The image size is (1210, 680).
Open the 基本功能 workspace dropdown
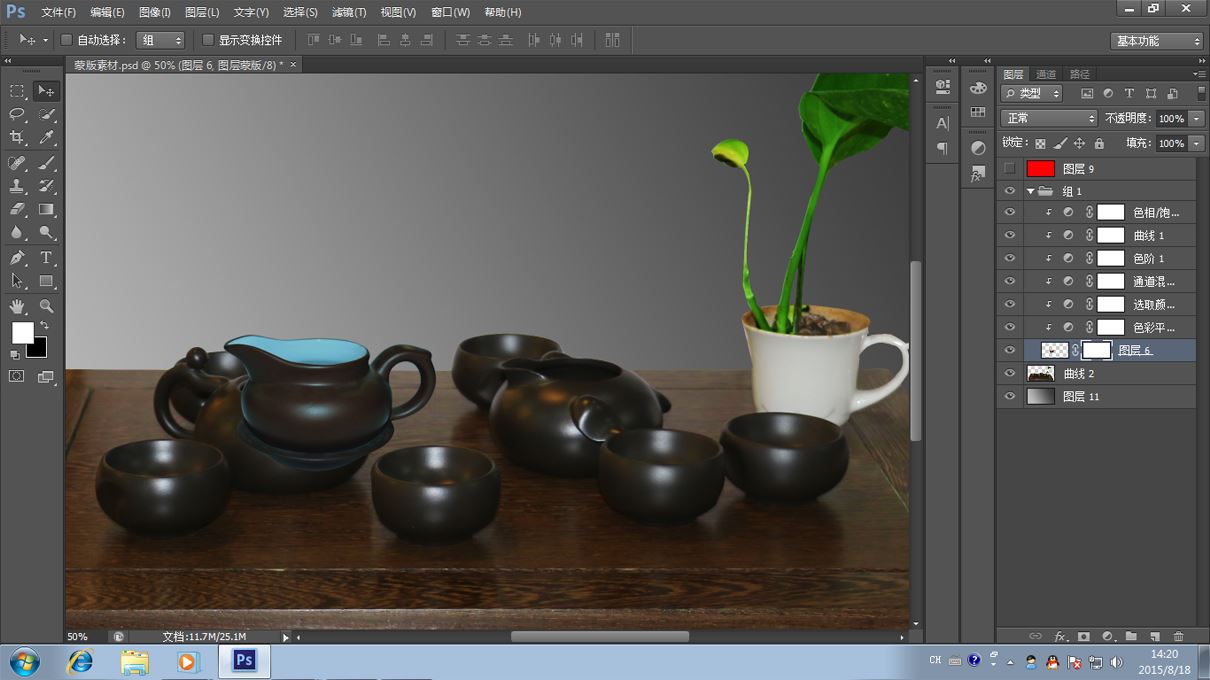[x=1157, y=41]
